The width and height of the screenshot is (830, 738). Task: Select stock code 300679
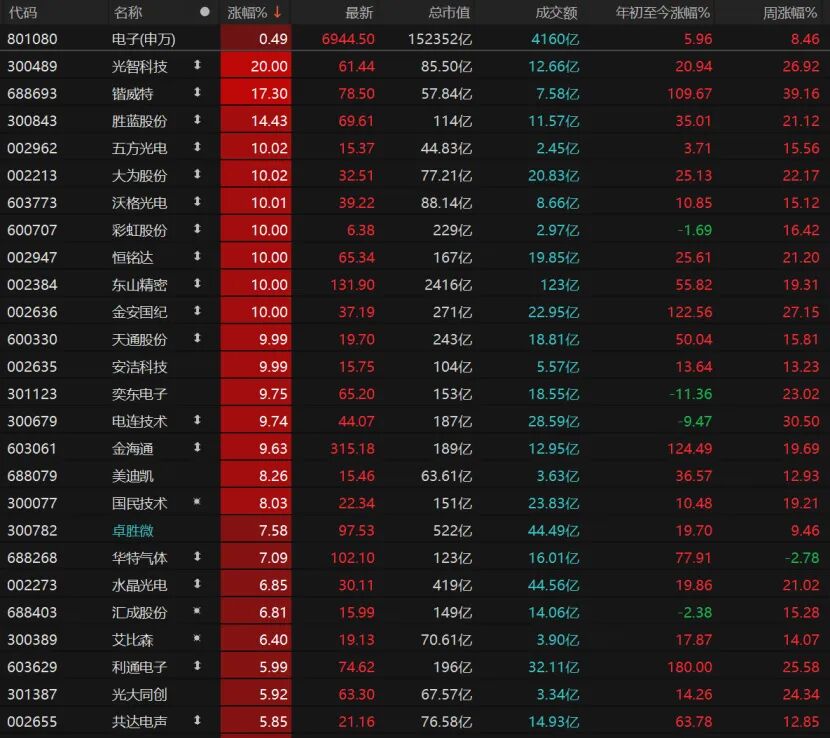[x=32, y=421]
